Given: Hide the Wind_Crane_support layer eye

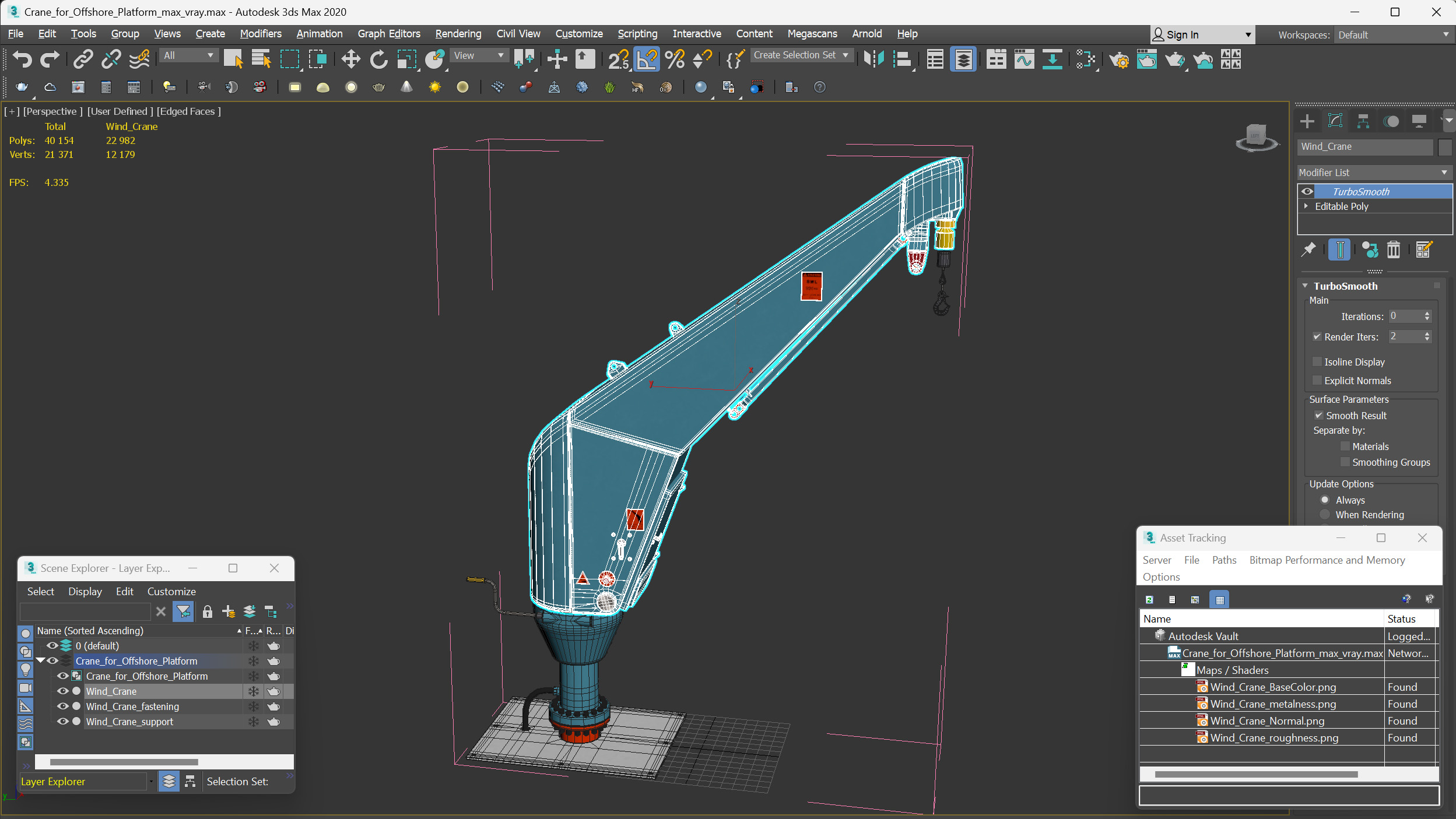Looking at the screenshot, I should [x=62, y=722].
